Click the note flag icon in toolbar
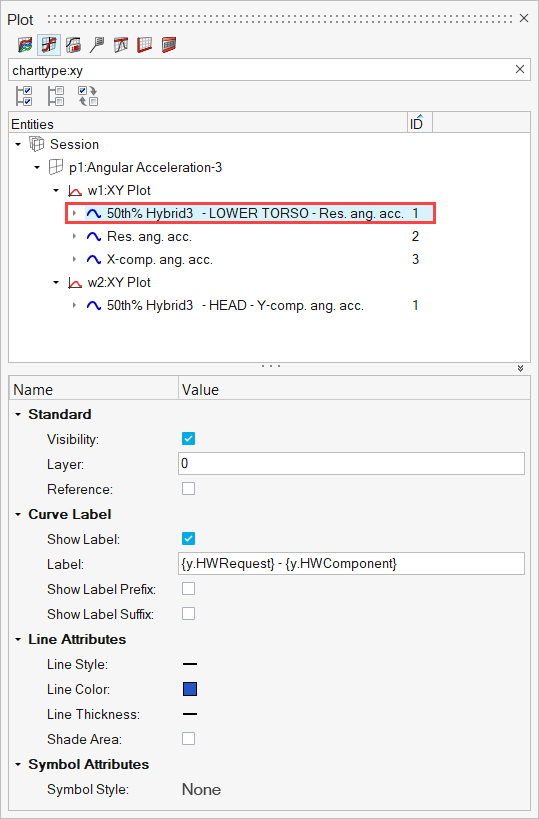This screenshot has height=819, width=539. coord(97,45)
